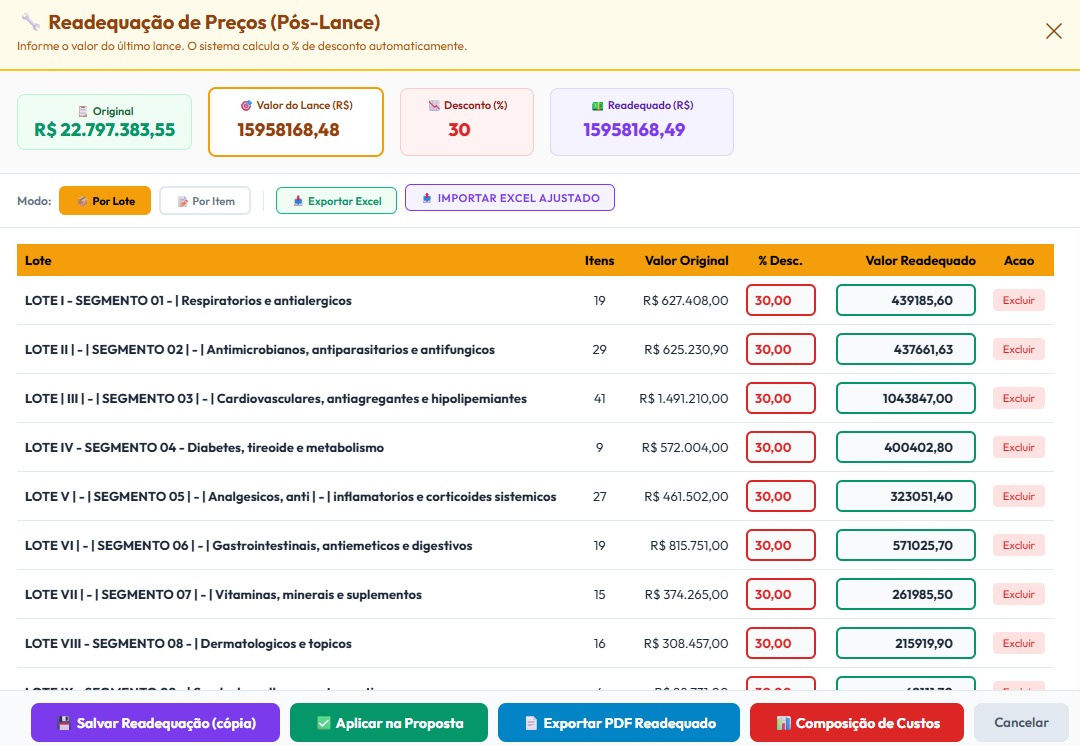1080x745 pixels.
Task: Click bar chart icon in Composição de Custos
Action: [x=783, y=723]
